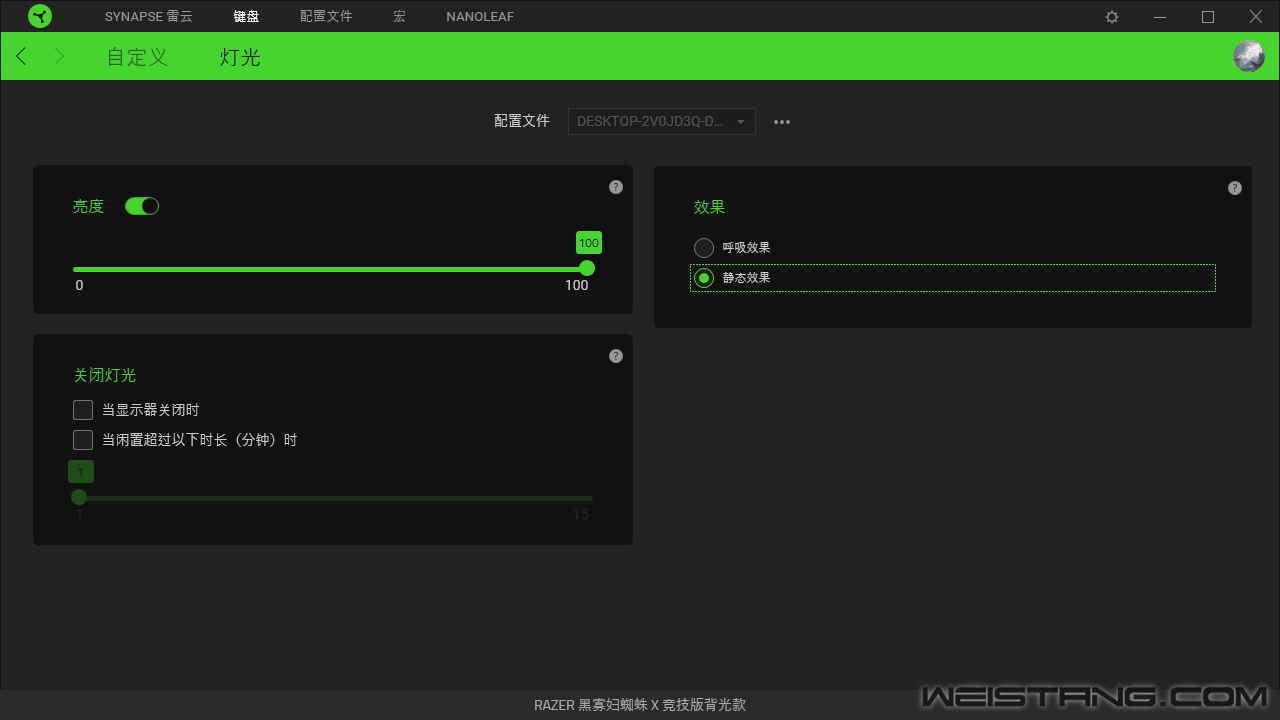Select the 呼吸效果 radio option

point(704,248)
